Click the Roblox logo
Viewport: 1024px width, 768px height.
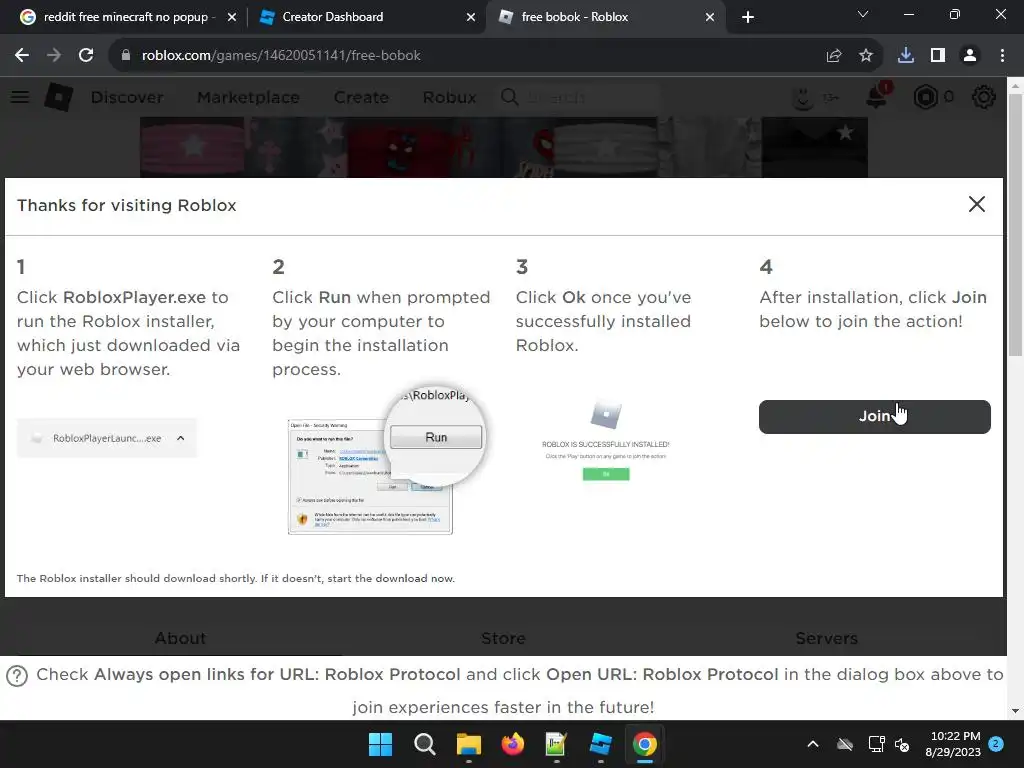click(58, 97)
